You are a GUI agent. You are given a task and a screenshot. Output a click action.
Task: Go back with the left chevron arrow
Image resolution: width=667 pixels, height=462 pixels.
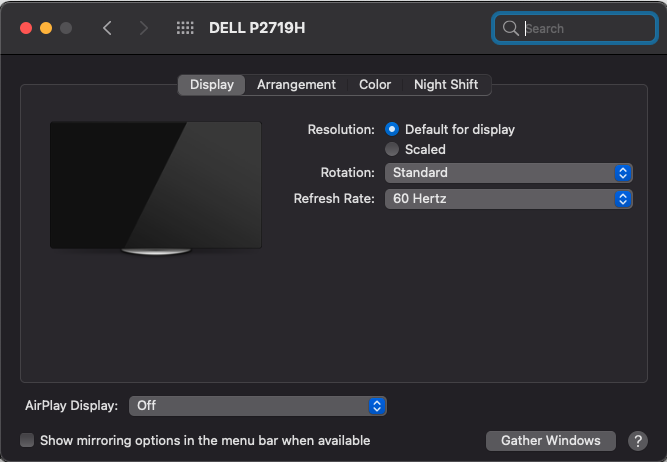click(107, 29)
